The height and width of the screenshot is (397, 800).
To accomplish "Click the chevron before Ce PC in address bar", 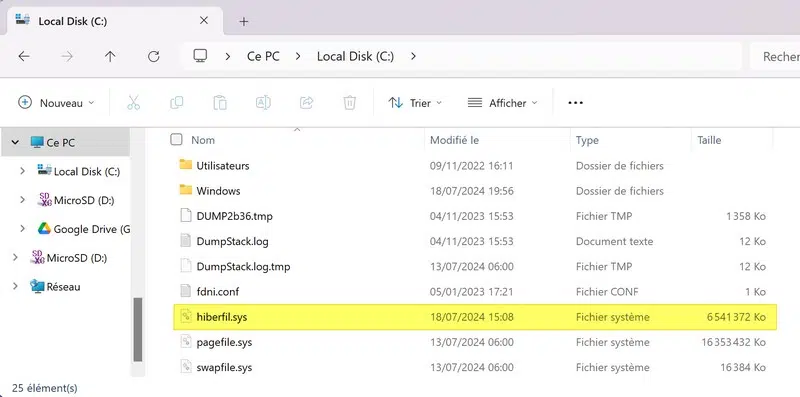I will click(x=228, y=56).
